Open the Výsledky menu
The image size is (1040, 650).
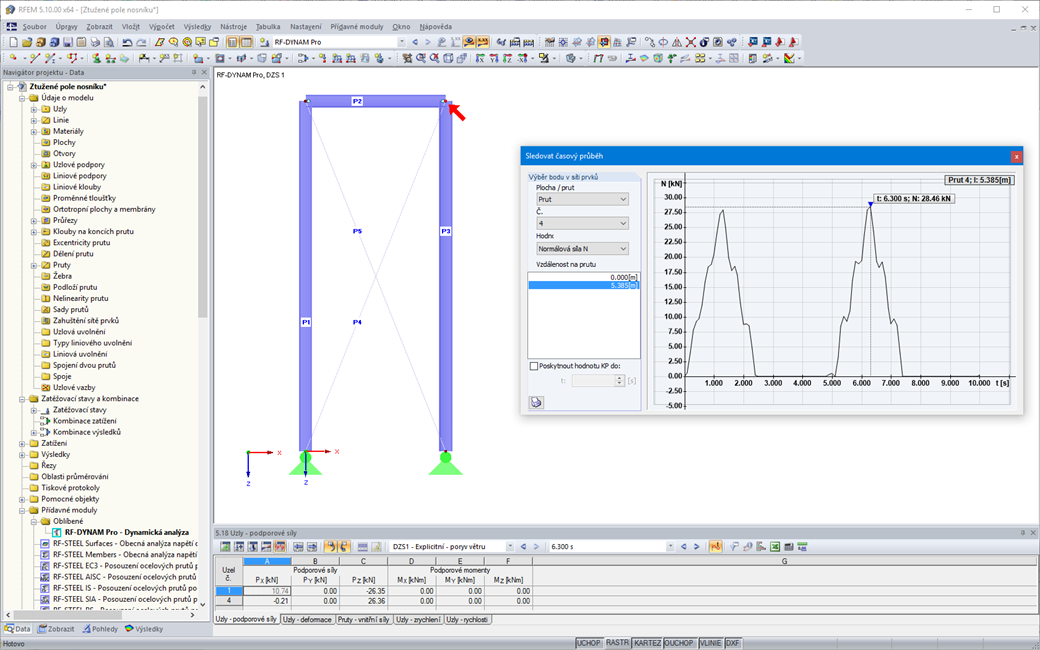(x=198, y=27)
